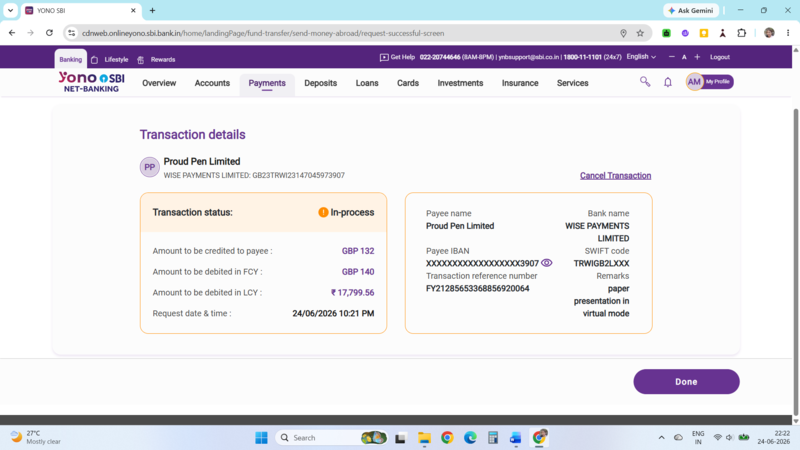
Task: Click the Lifestyle bag icon
Action: tap(94, 60)
